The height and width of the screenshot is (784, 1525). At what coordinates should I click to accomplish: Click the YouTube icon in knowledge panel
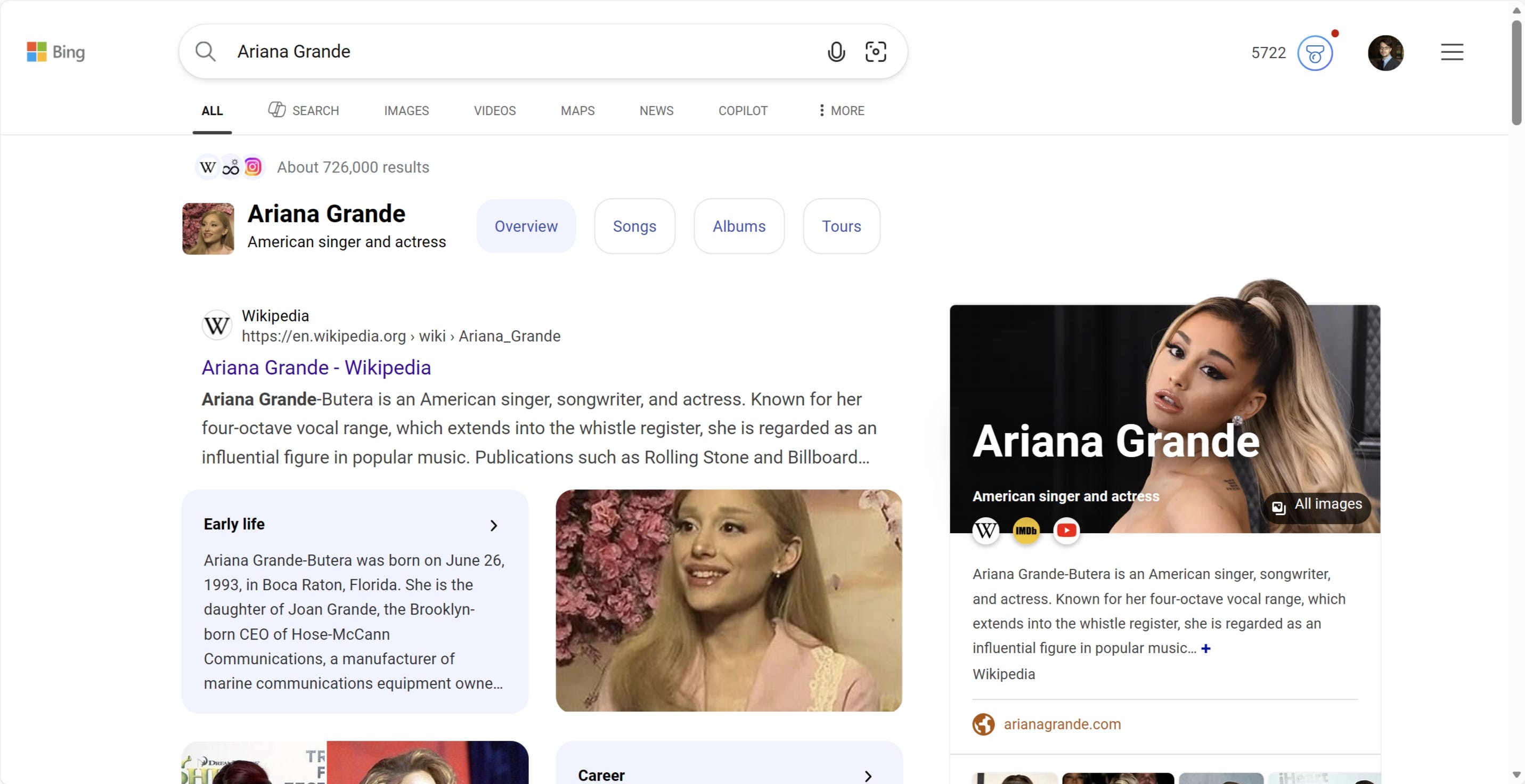tap(1066, 530)
